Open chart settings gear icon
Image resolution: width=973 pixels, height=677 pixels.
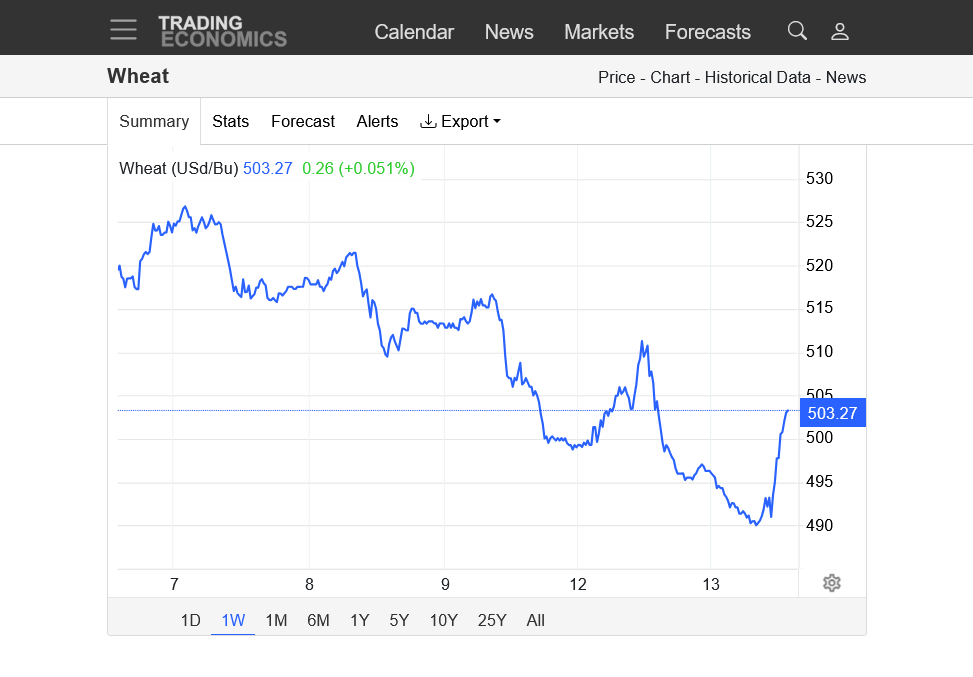(x=831, y=583)
